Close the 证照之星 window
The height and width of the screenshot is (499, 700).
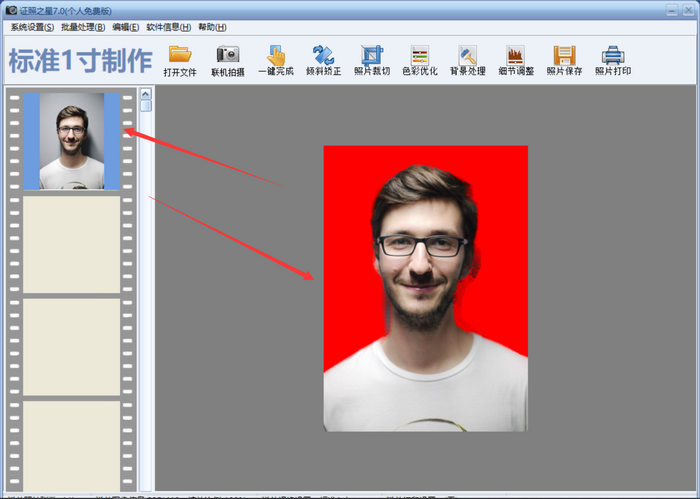[688, 10]
